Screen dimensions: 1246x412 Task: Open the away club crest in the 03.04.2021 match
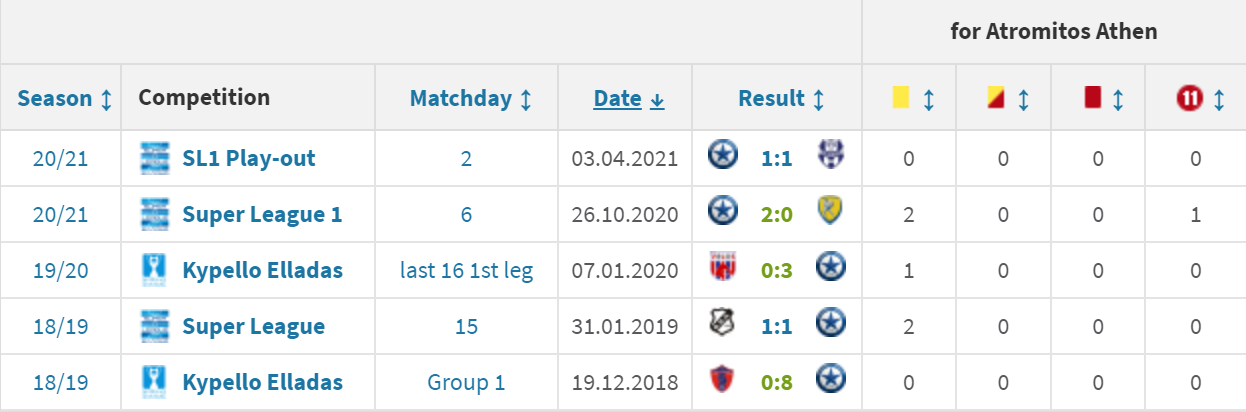click(831, 158)
